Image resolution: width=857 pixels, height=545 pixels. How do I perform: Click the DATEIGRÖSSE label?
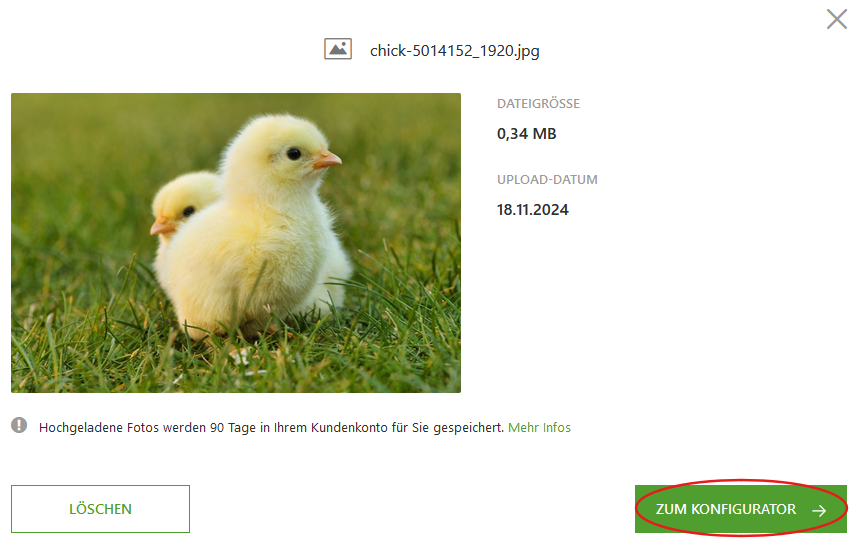pos(538,103)
